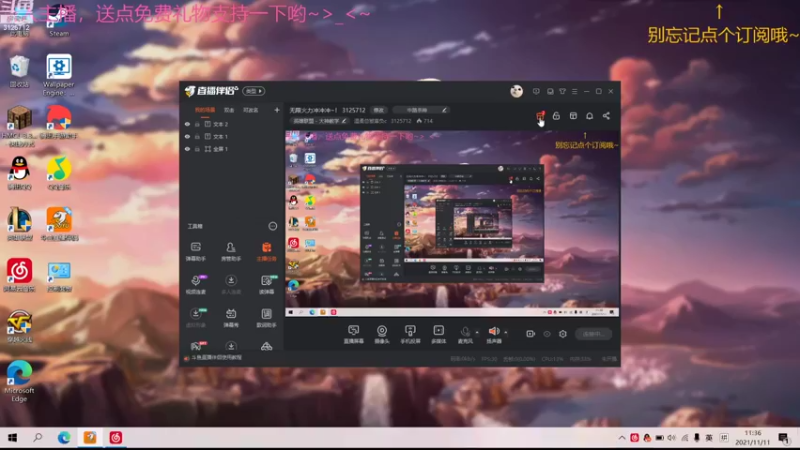Open NetEase Cloud Music from the taskbar

coord(116,438)
